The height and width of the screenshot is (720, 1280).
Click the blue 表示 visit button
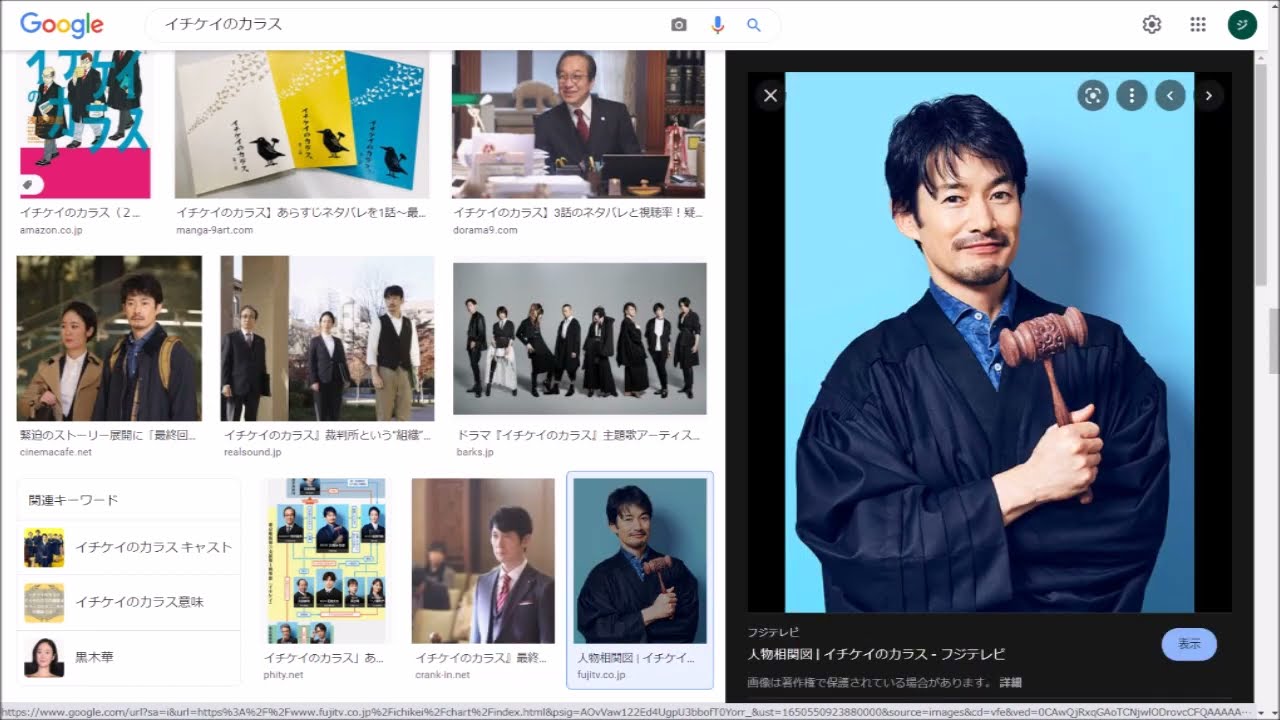(x=1189, y=645)
